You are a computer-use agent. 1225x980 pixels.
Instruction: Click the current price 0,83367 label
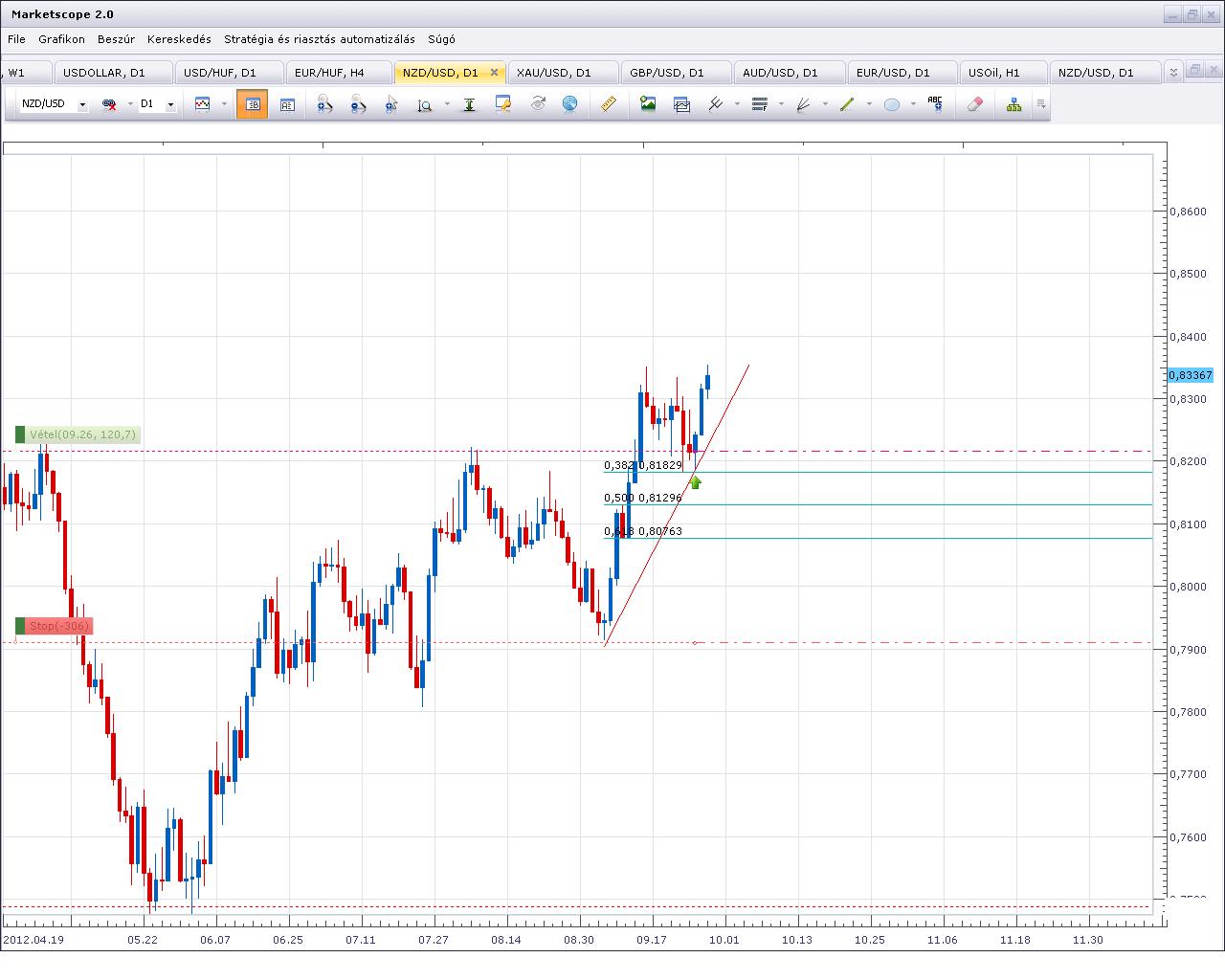point(1190,375)
